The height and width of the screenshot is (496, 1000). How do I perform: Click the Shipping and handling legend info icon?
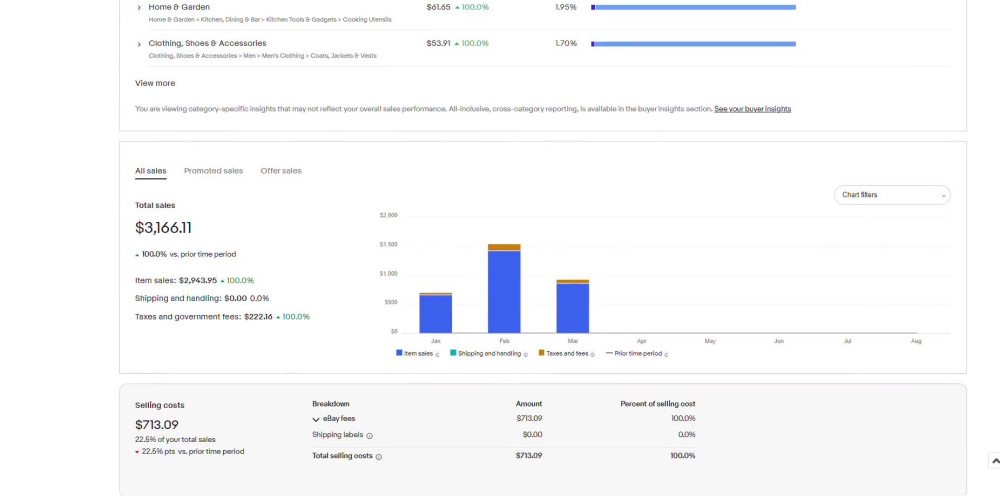526,354
